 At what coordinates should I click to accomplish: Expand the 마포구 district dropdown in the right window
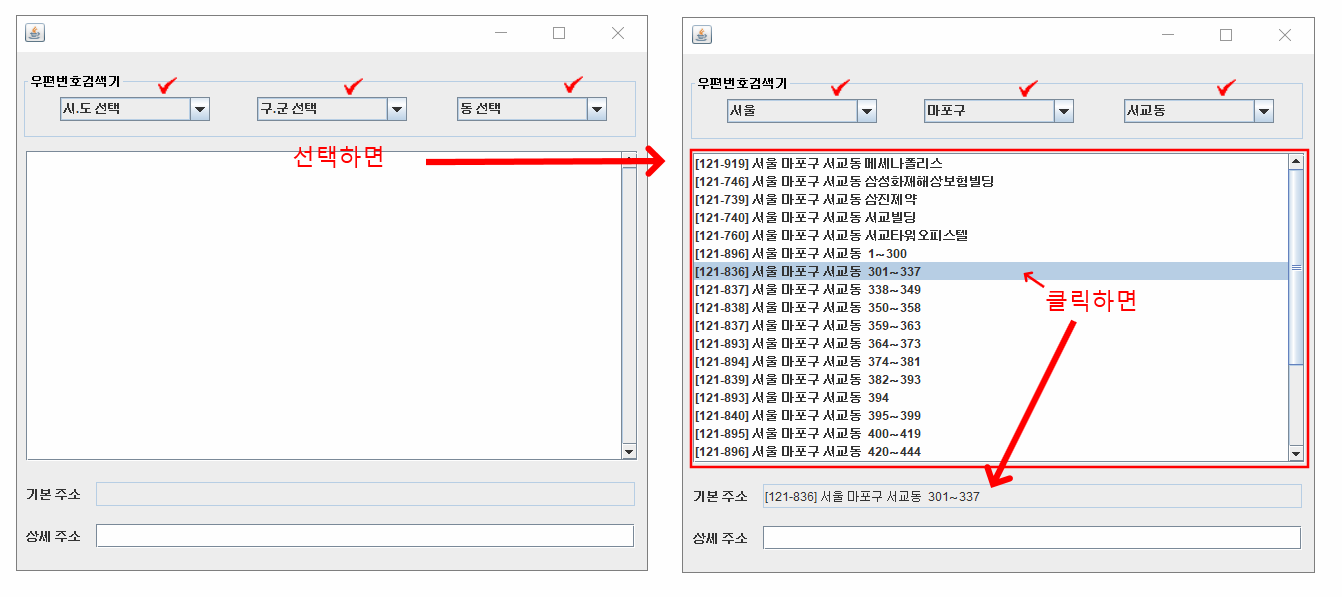click(x=998, y=111)
